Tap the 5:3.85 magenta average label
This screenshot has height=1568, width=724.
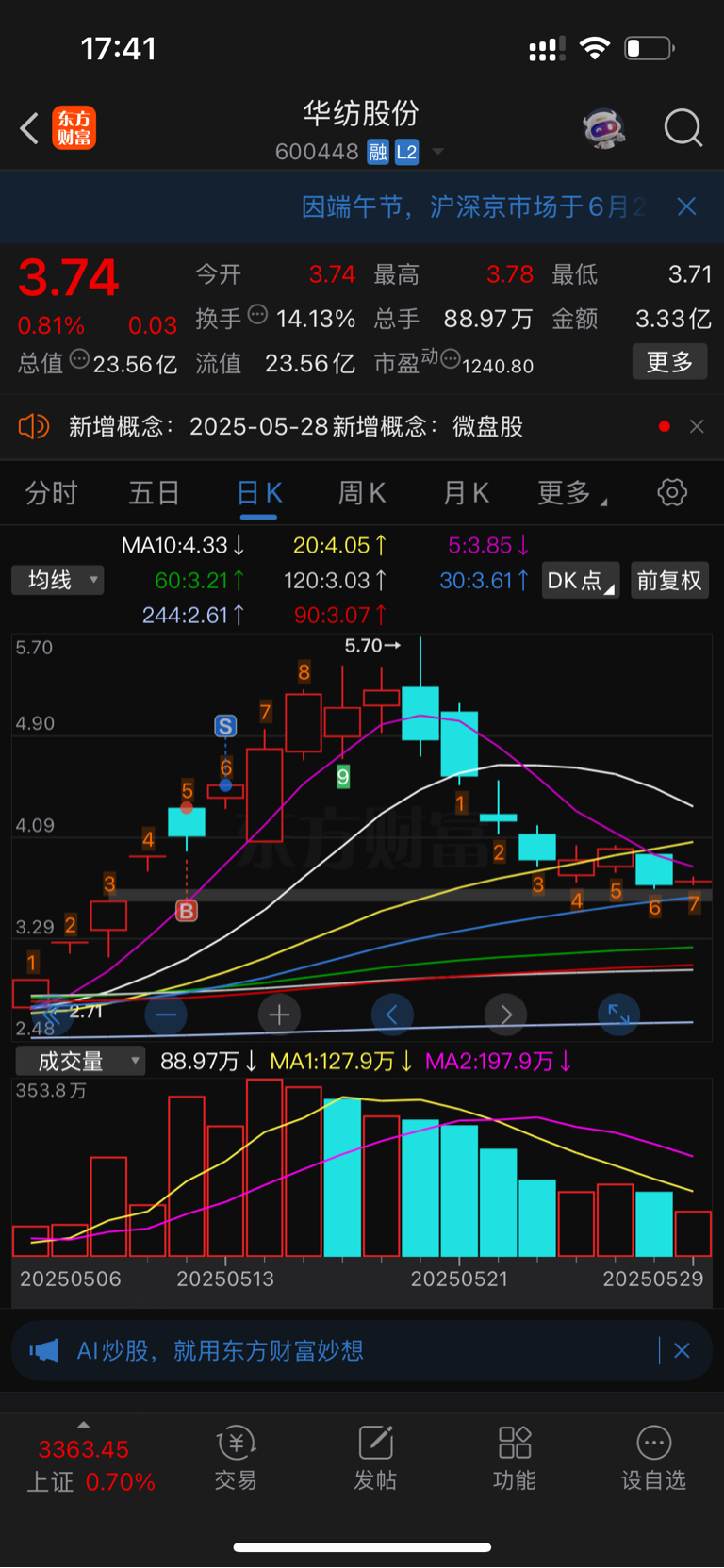tap(488, 545)
